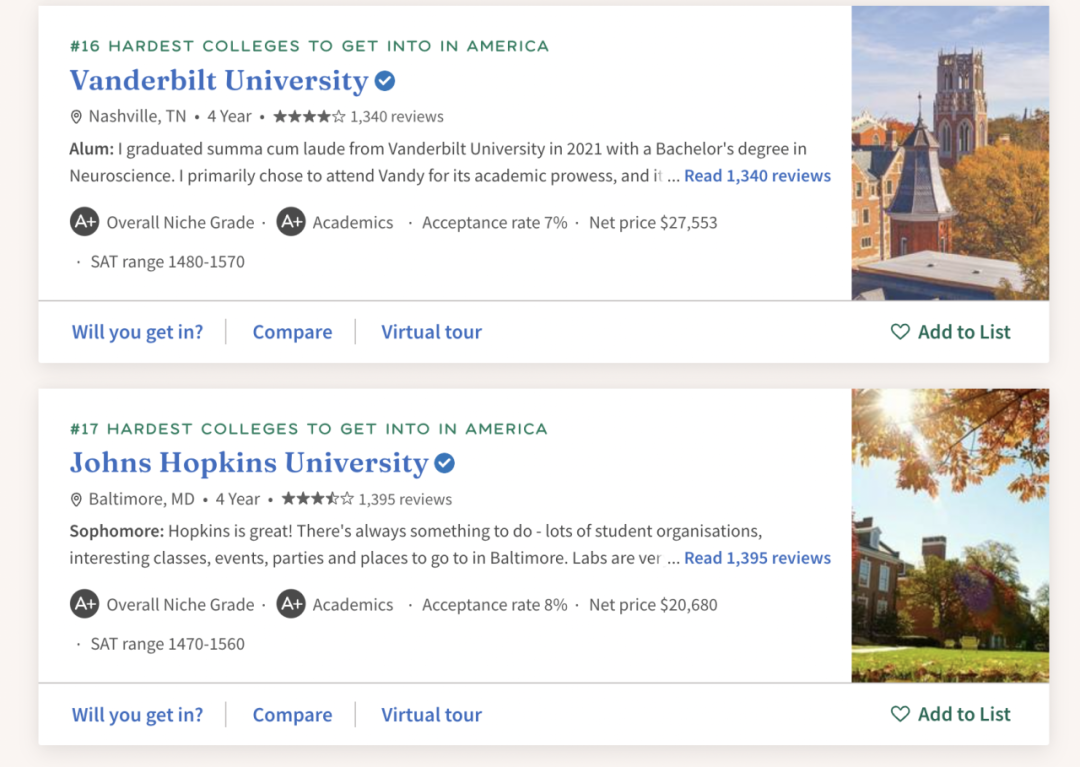This screenshot has height=767, width=1080.
Task: Open Virtual tour for Vanderbilt University
Action: pos(432,332)
